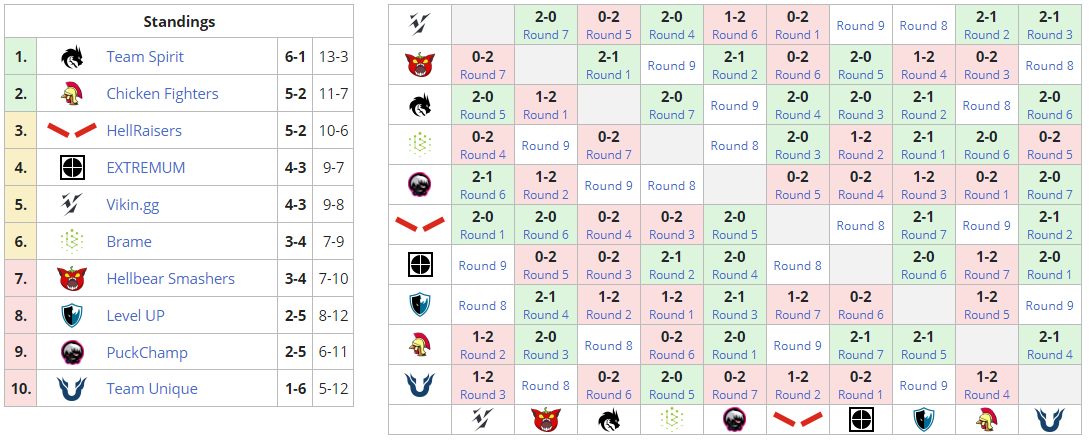Open Round 8 link in HellRaisers crosstable row
This screenshot has height=442, width=1089.
coord(860,225)
